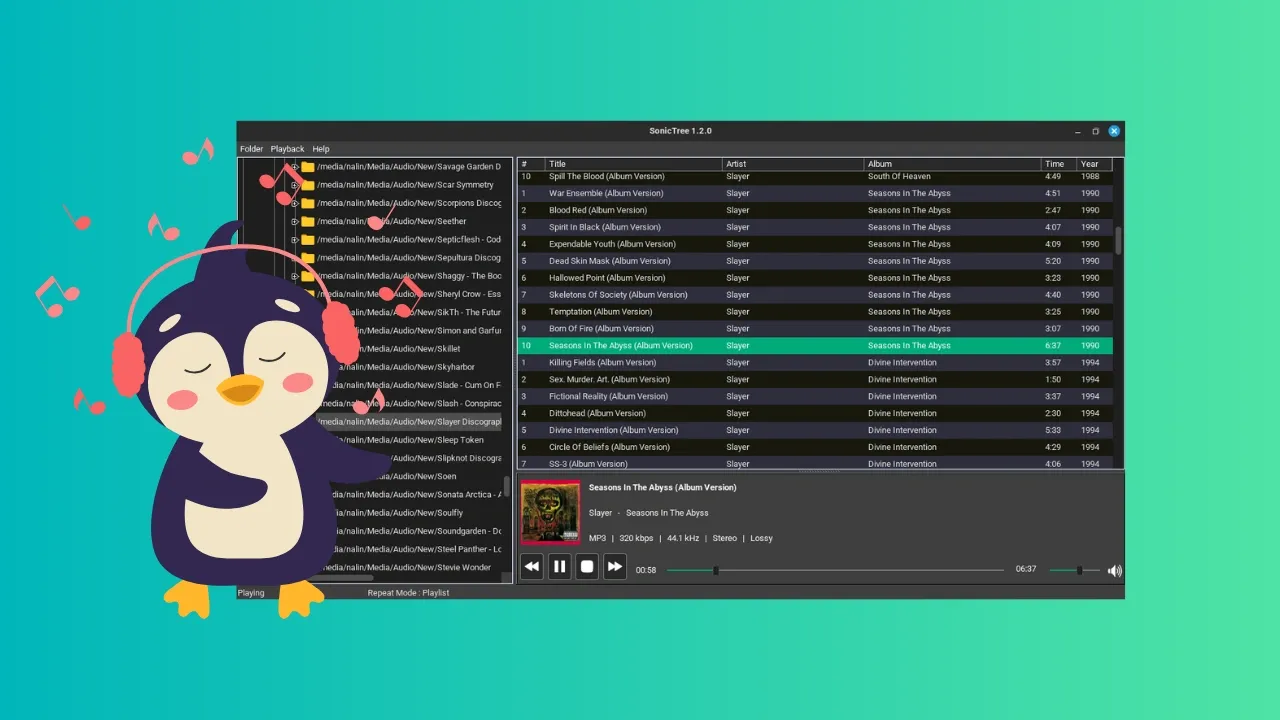Skip back with the rewind button
Image resolution: width=1280 pixels, height=720 pixels.
click(532, 566)
